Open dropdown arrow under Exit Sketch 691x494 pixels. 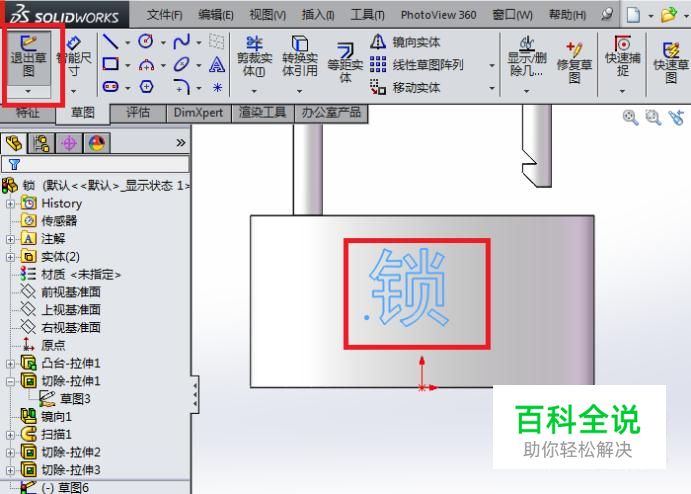coord(28,91)
